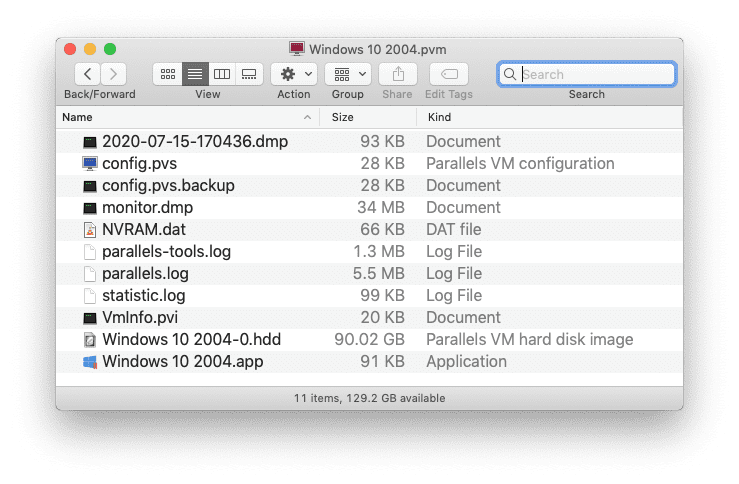Open the Action gear menu
Viewport: 739px width, 484px height.
294,74
